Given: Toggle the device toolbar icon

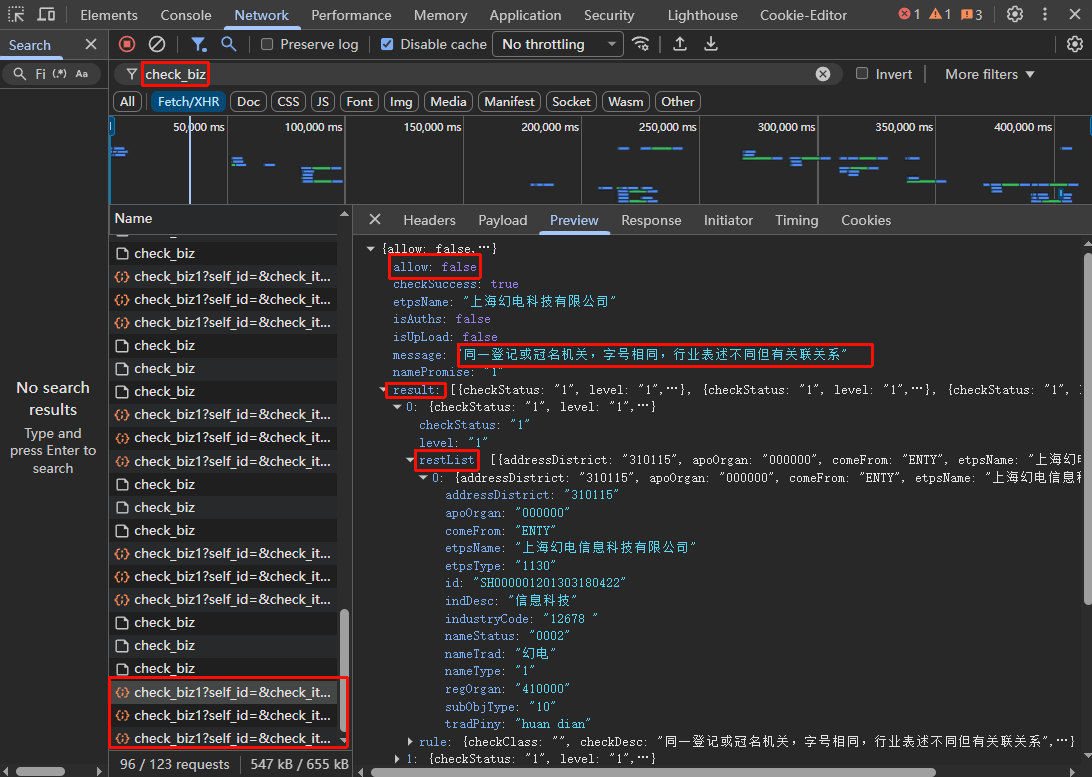Looking at the screenshot, I should (46, 15).
